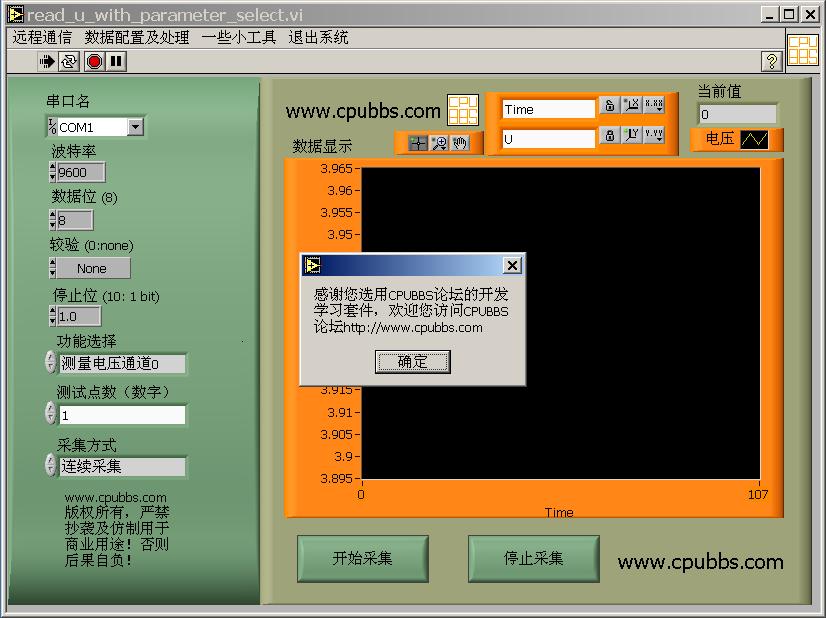Open the 数据配置及处理 menu

pyautogui.click(x=137, y=37)
